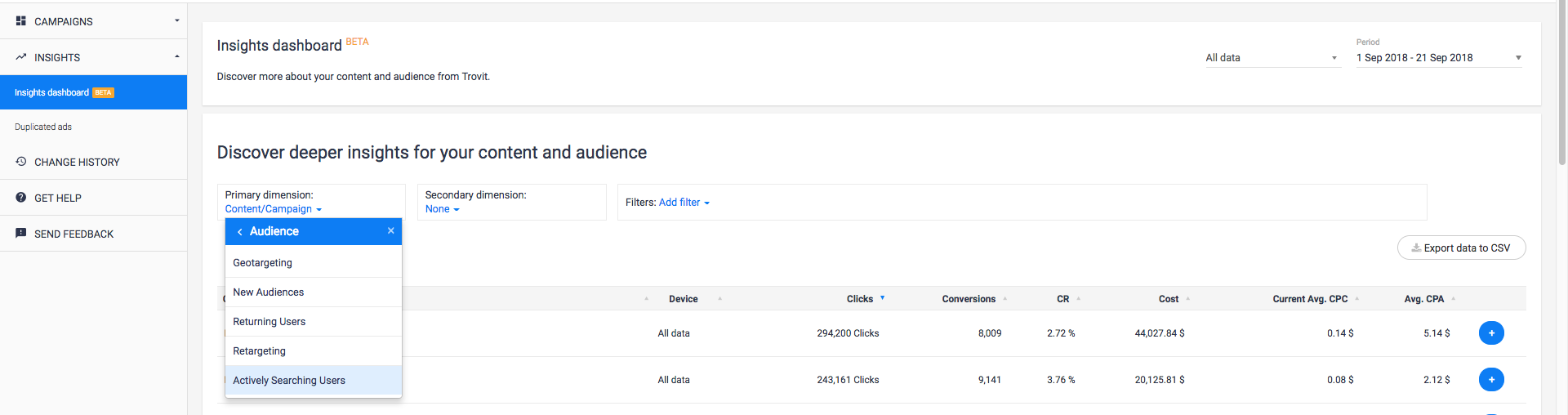The image size is (1568, 415).
Task: Choose Retargeting in the Audience list
Action: [259, 351]
